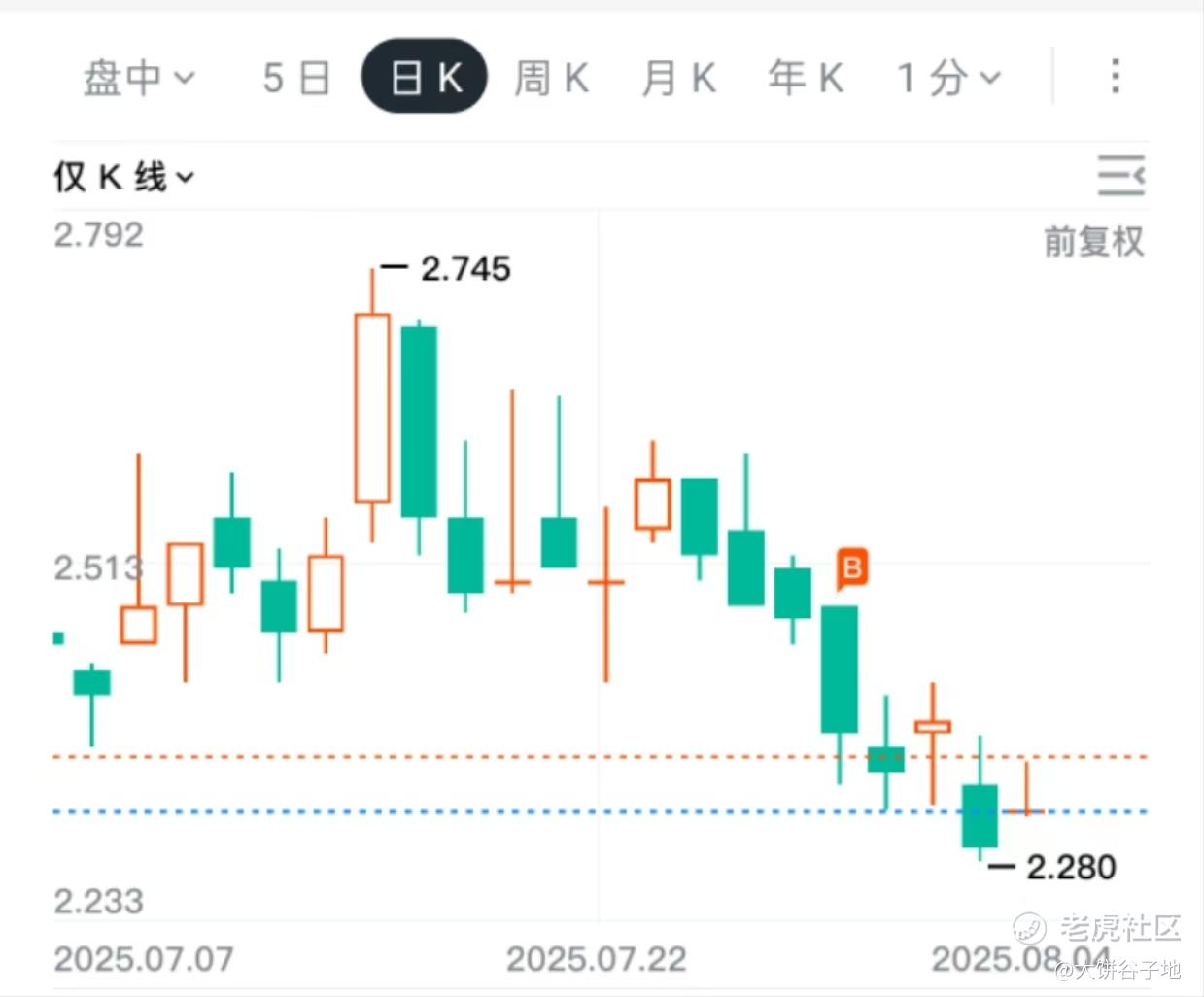1204x997 pixels.
Task: Select the small green square candle marker
Action: pos(58,638)
